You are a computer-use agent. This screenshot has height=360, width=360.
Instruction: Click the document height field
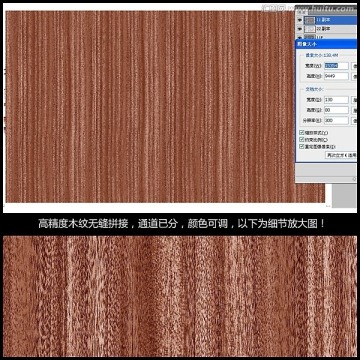point(336,110)
